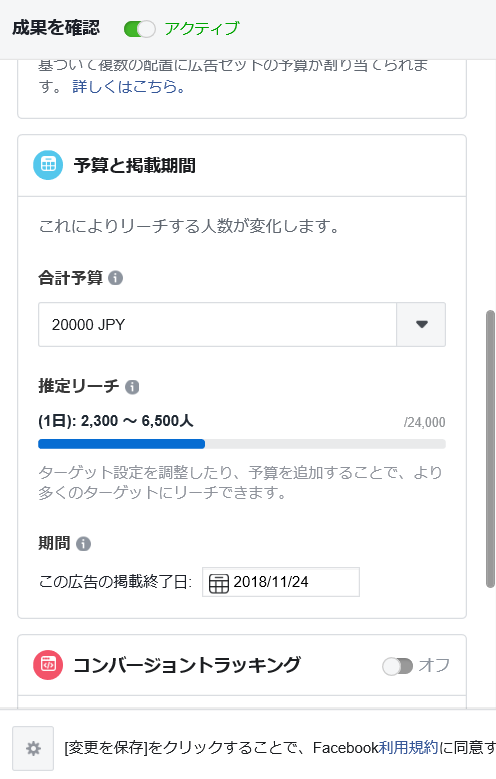Image resolution: width=496 pixels, height=779 pixels.
Task: Click the blue budget calculator icon
Action: coord(48,165)
